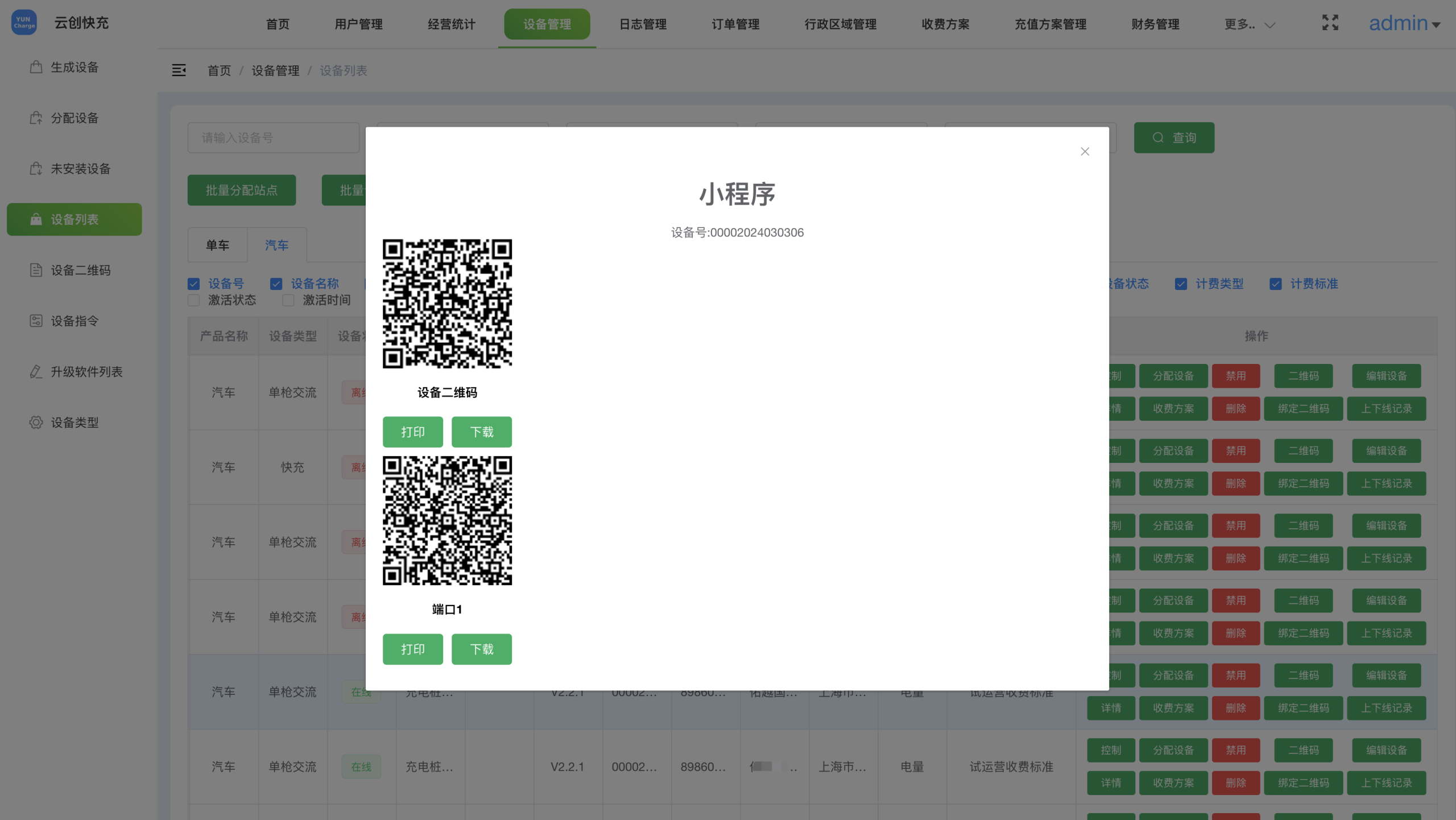
Task: Switch to the 单车 tab
Action: (217, 245)
